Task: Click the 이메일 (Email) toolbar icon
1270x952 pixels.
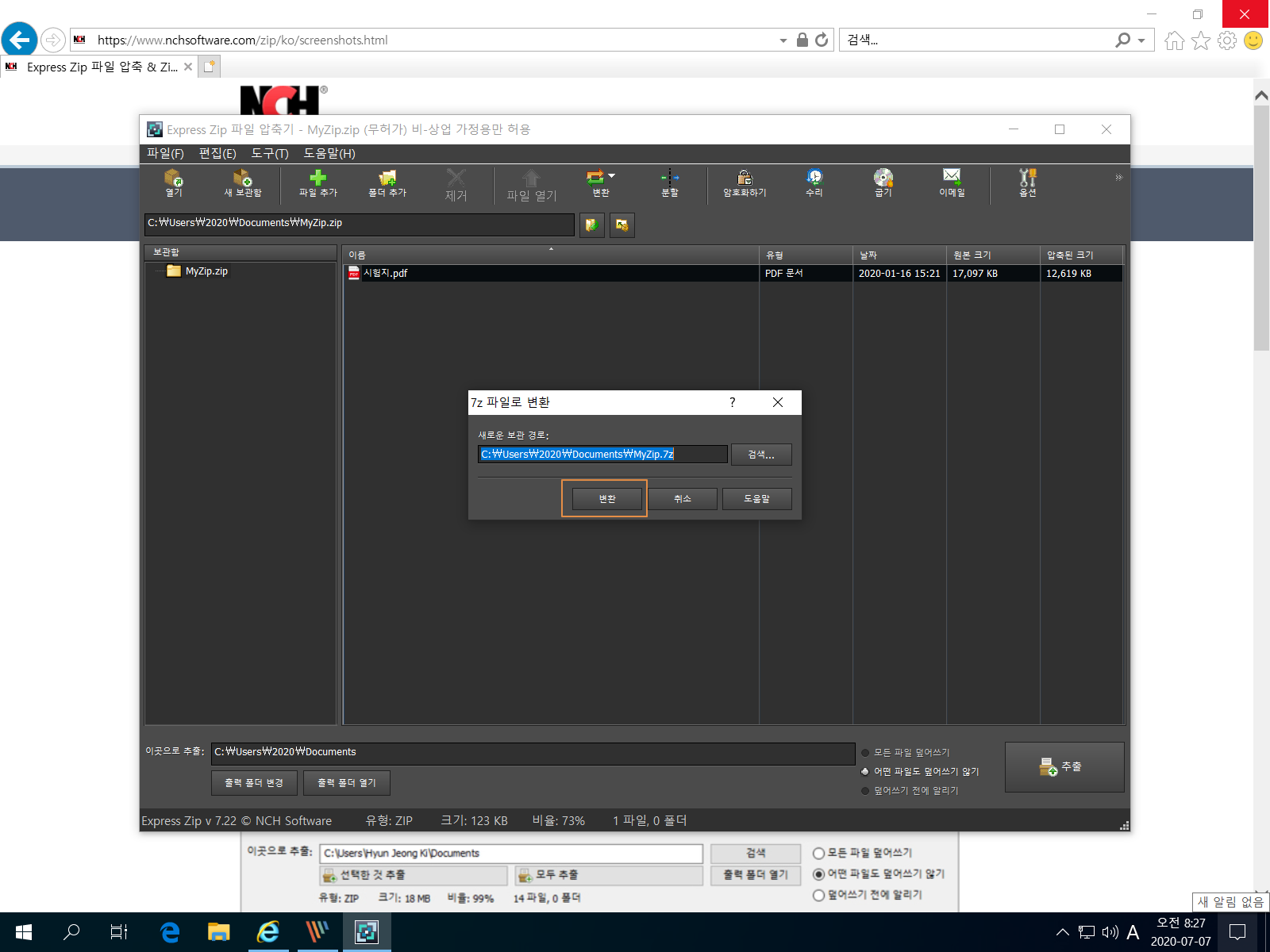Action: pyautogui.click(x=952, y=183)
